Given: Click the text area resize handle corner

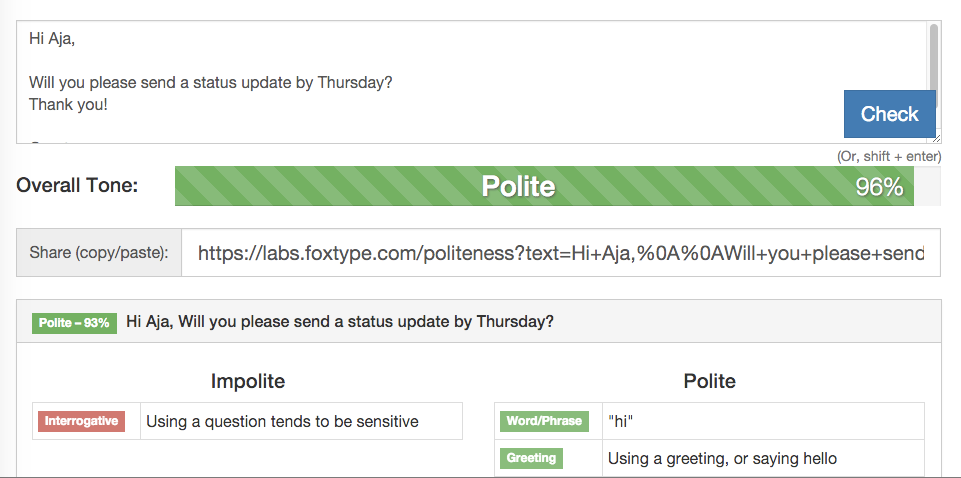Looking at the screenshot, I should pyautogui.click(x=936, y=138).
